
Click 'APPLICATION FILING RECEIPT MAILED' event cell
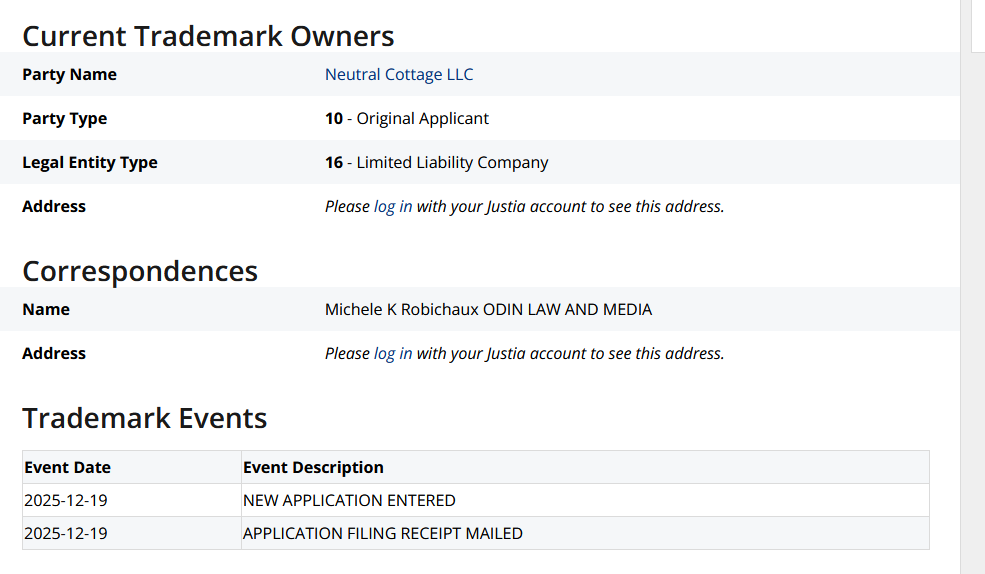585,533
